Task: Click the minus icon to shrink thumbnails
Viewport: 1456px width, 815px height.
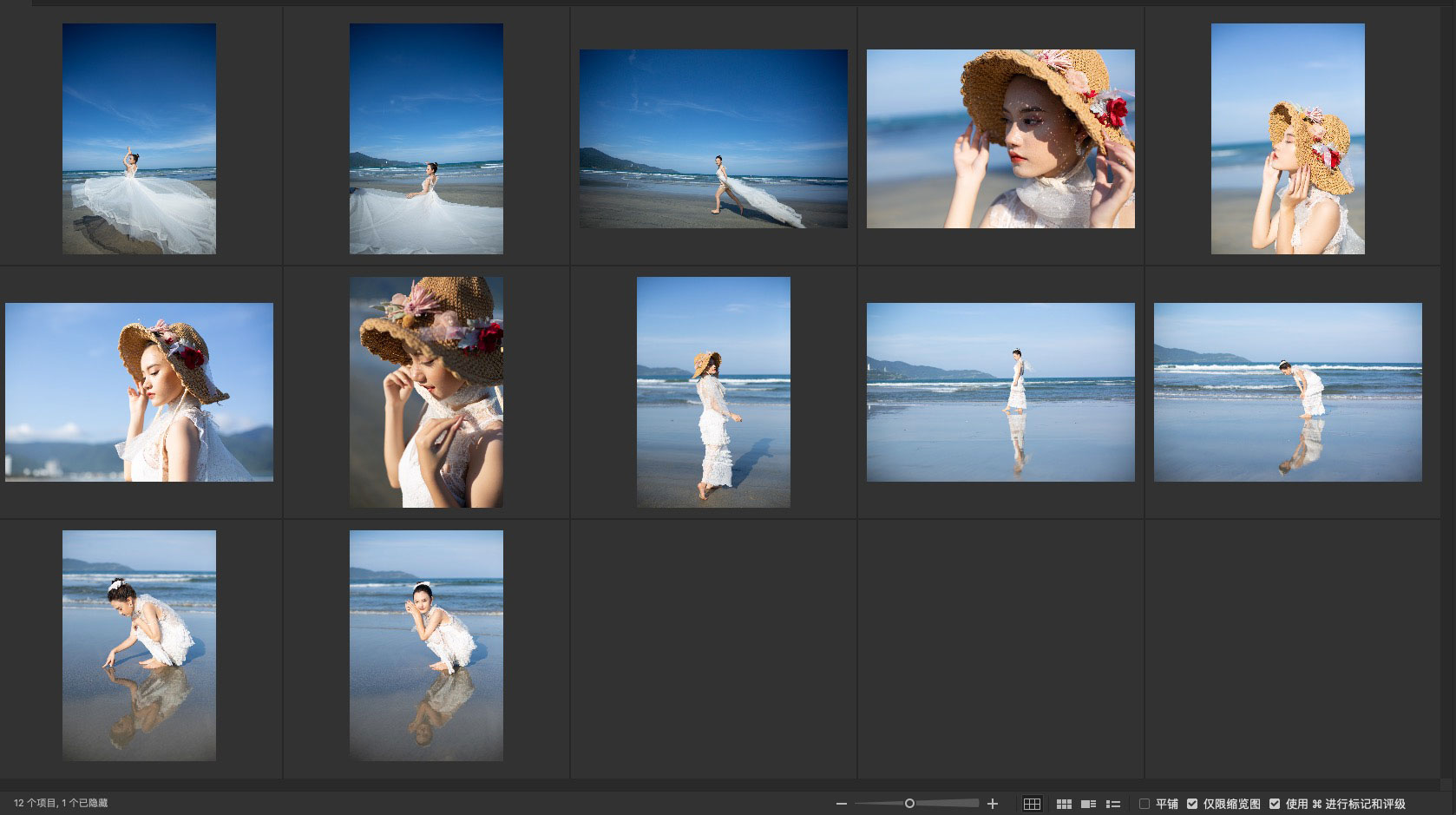Action: (841, 804)
